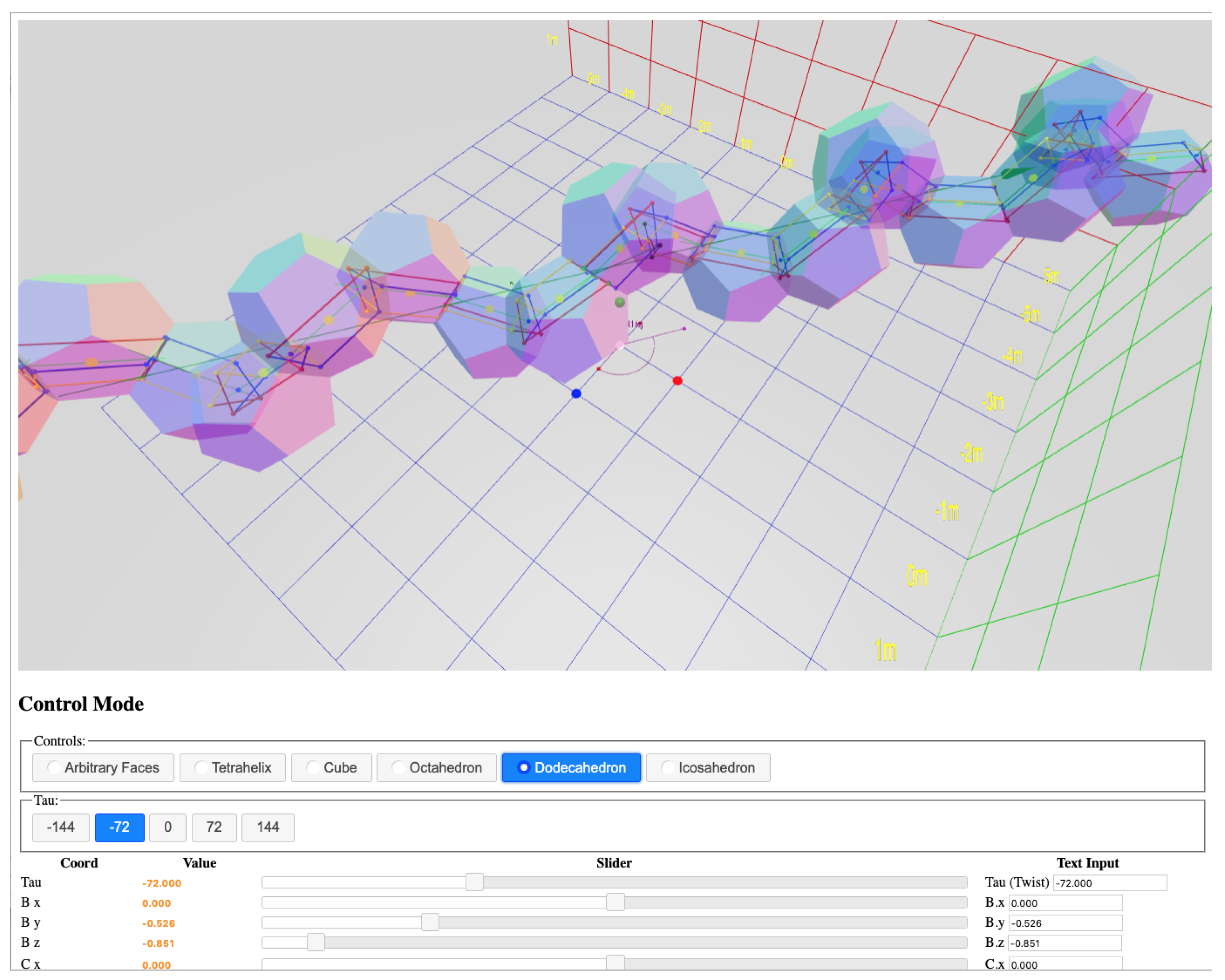This screenshot has width=1225, height=980.
Task: Choose the Tetrahelix control mode
Action: pos(232,768)
